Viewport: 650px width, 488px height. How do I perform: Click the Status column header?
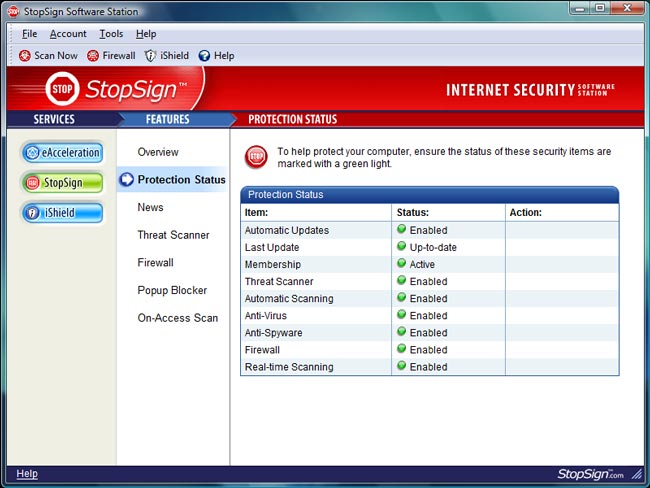(412, 213)
